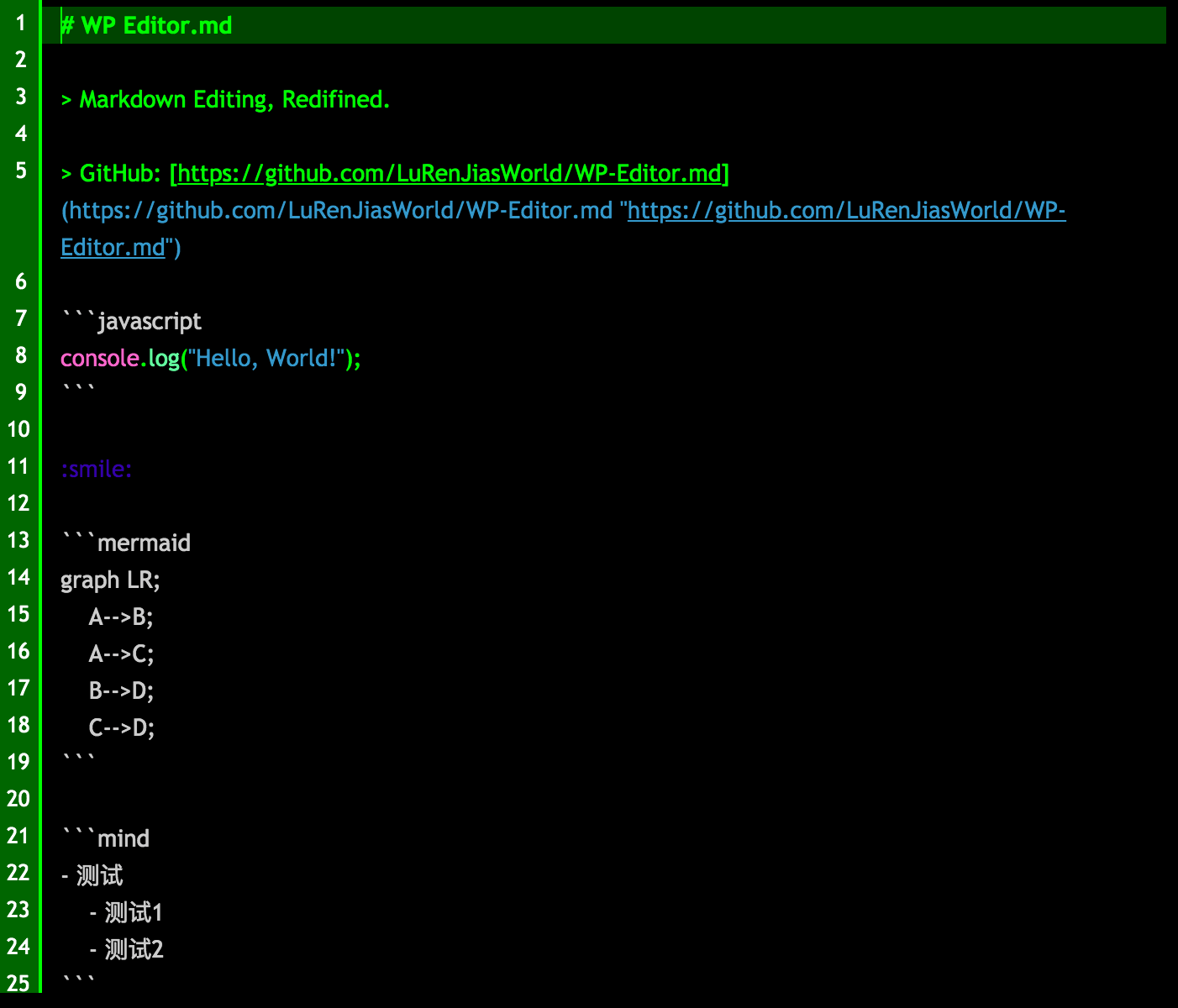Click the "- 测试1" list item

click(x=126, y=912)
